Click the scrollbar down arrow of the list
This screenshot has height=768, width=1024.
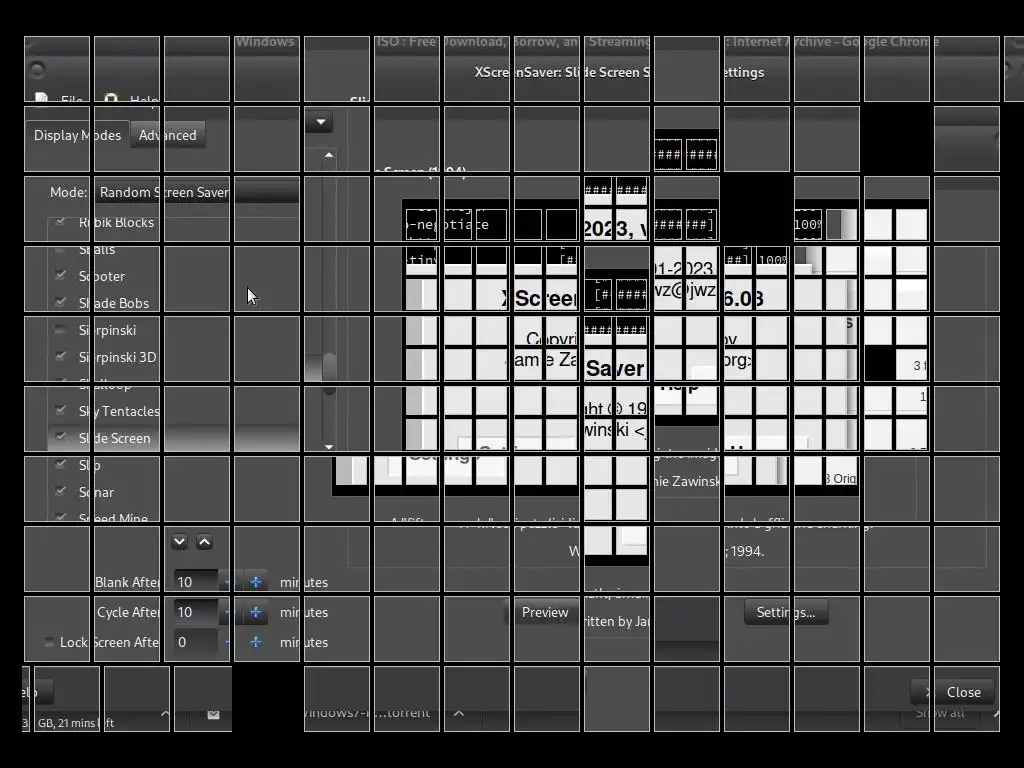[328, 447]
